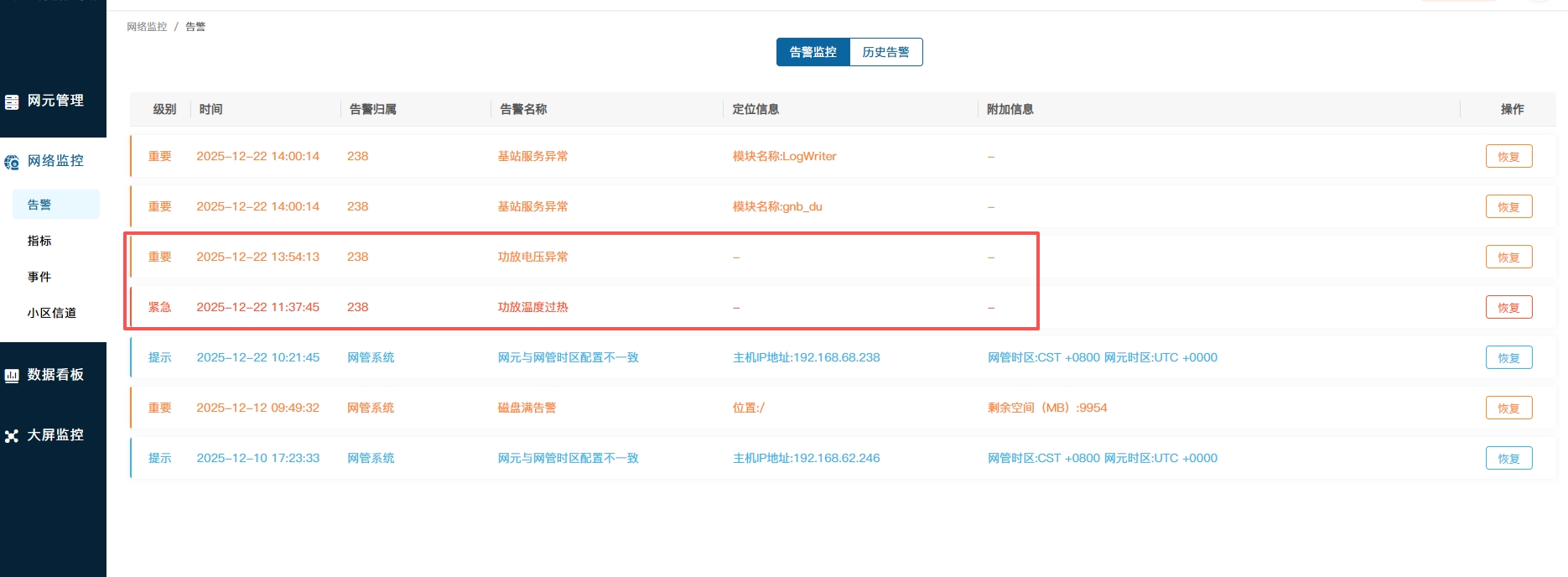Restore the 磁盘满告警 alarm
Screen dimensions: 1568x577
1508,408
